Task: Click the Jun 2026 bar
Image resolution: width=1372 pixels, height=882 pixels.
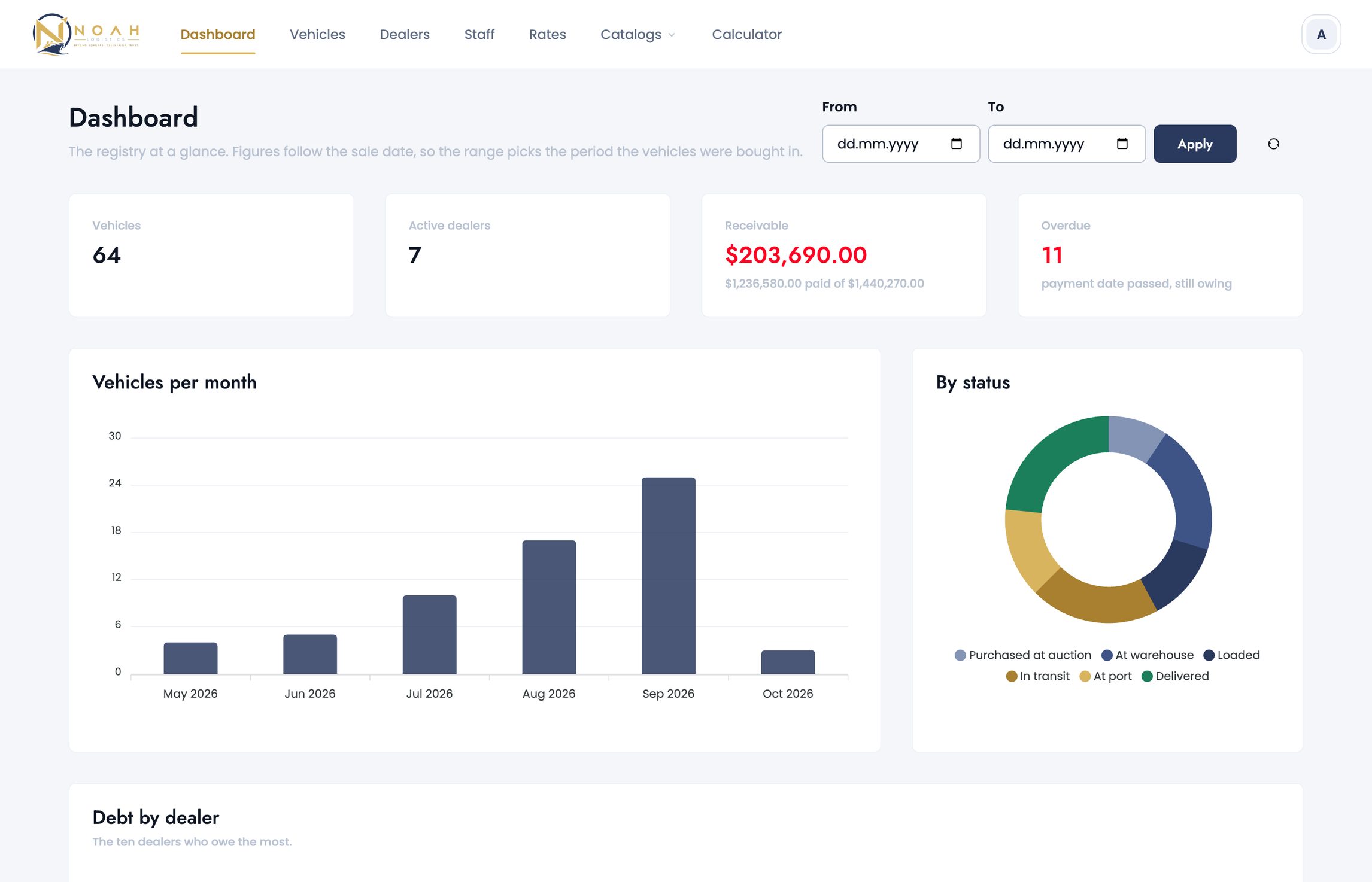Action: pyautogui.click(x=310, y=655)
